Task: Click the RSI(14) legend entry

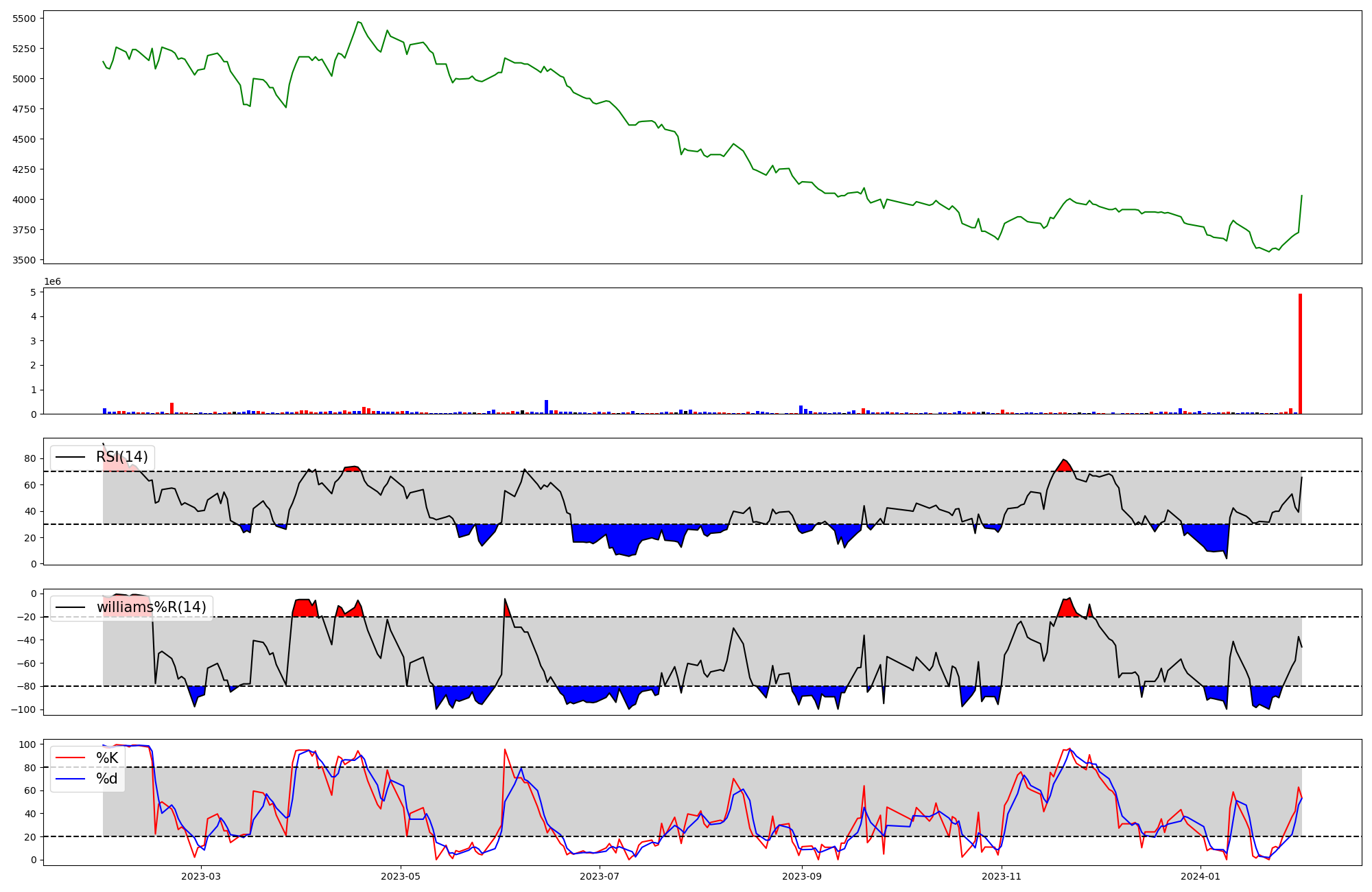Action: pyautogui.click(x=121, y=457)
